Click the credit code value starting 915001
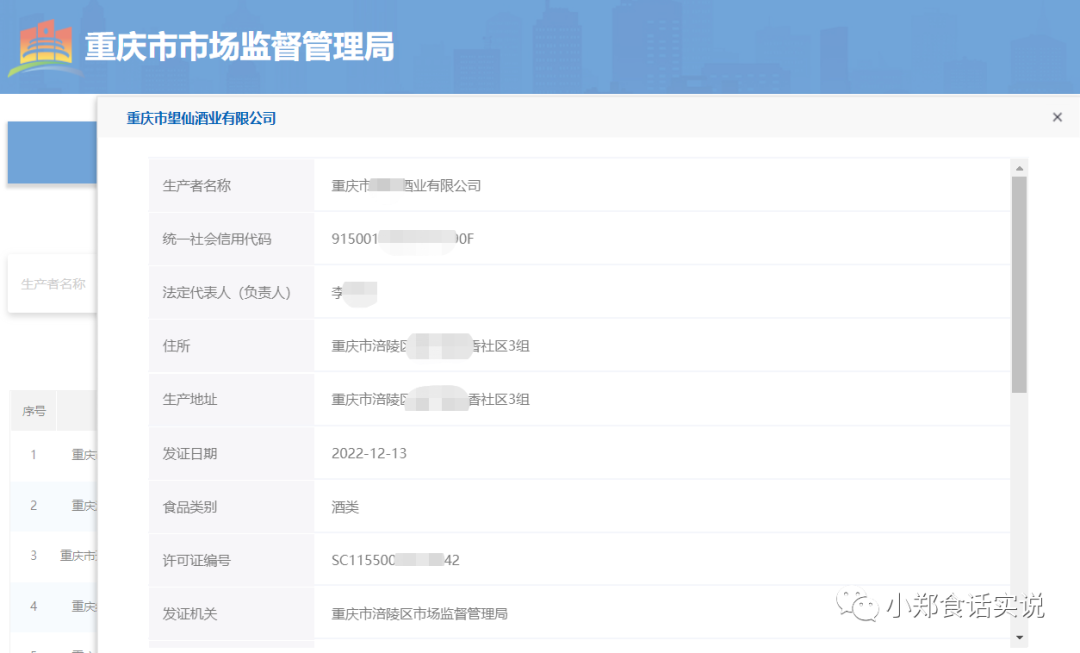 coord(402,239)
